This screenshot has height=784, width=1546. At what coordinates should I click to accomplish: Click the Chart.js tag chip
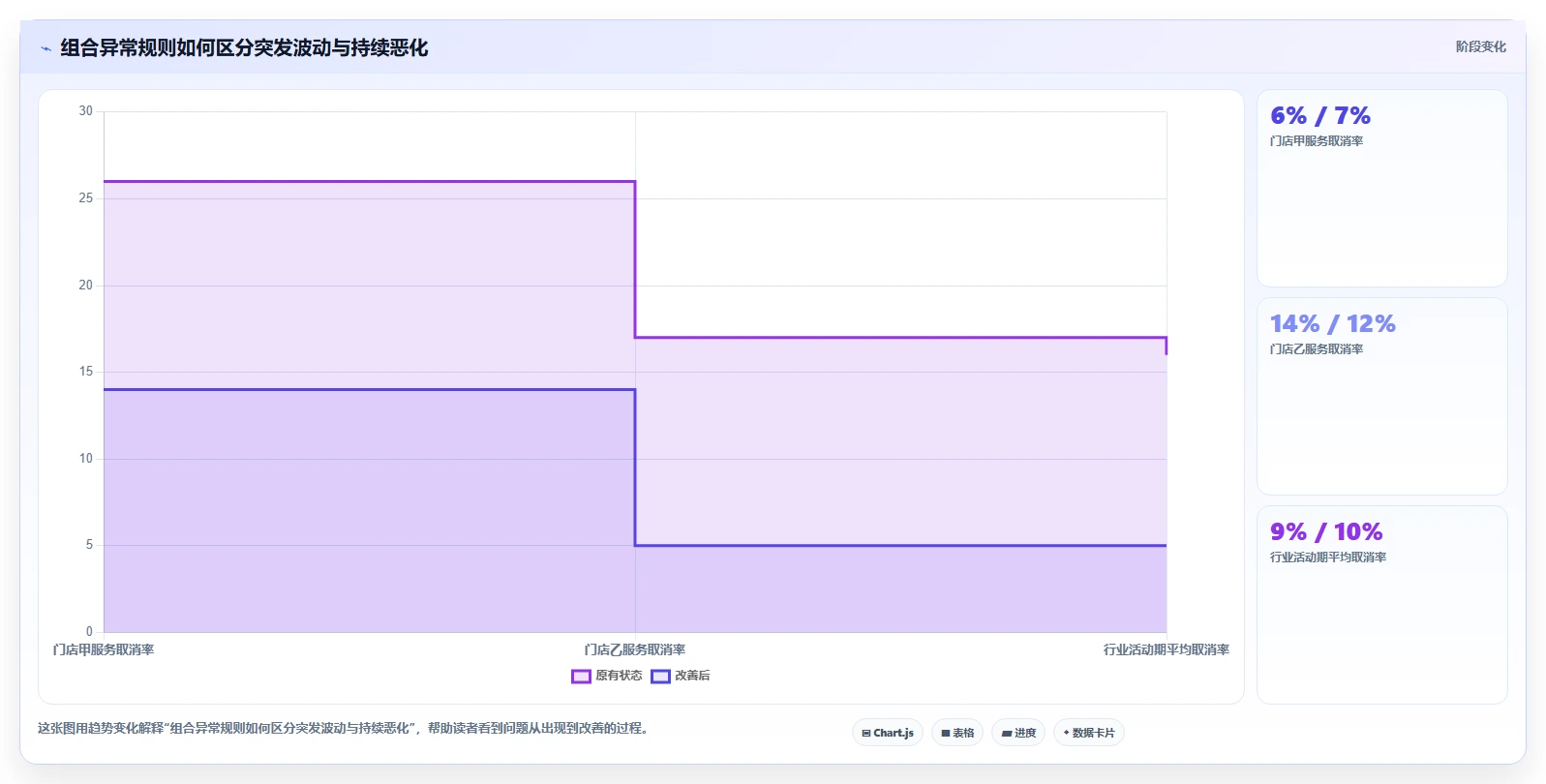pyautogui.click(x=888, y=733)
